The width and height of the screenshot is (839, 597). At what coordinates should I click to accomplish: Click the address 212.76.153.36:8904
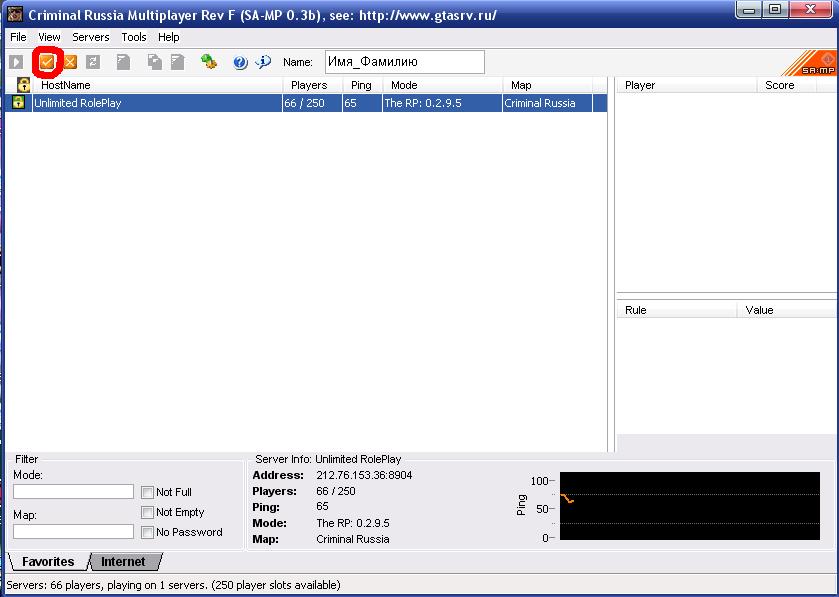point(364,475)
